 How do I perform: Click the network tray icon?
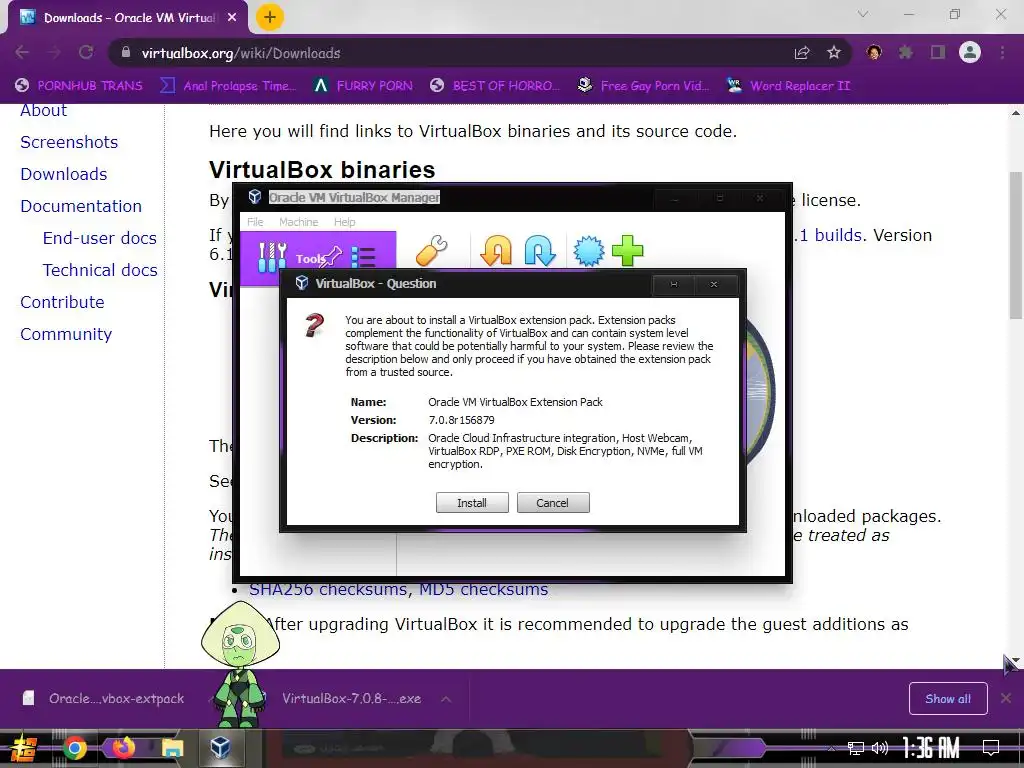pos(855,748)
